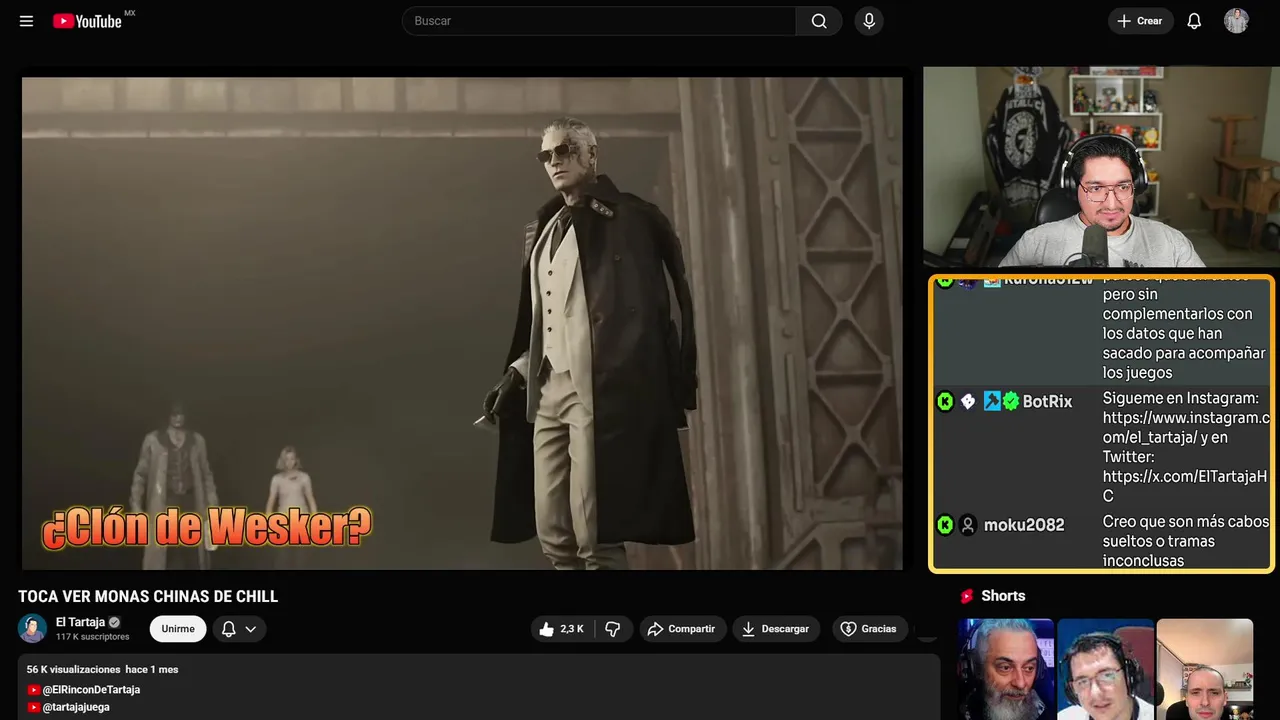Image resolution: width=1280 pixels, height=720 pixels.
Task: Open the third Short thumbnail
Action: tap(1204, 669)
